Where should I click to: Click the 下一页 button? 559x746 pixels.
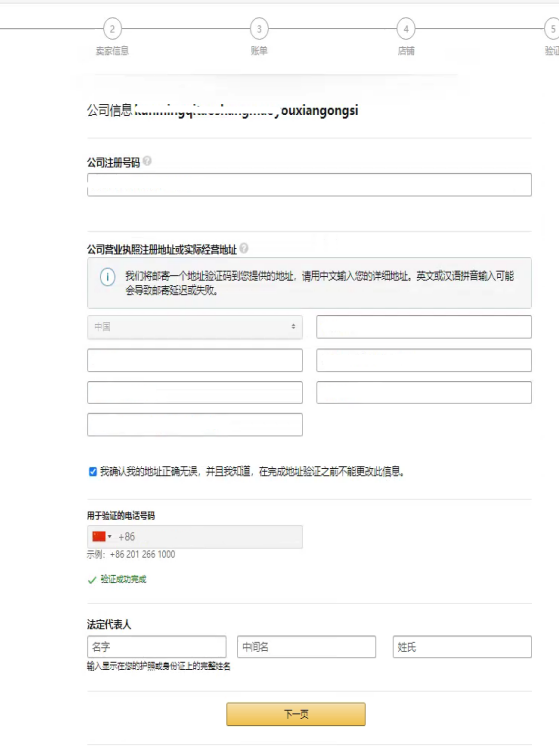click(296, 714)
